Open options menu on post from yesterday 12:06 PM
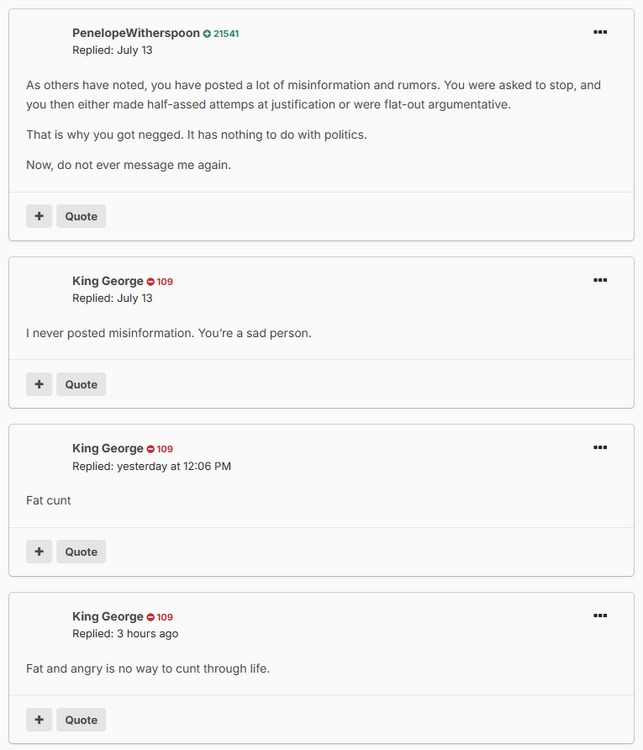The width and height of the screenshot is (643, 750). point(600,448)
